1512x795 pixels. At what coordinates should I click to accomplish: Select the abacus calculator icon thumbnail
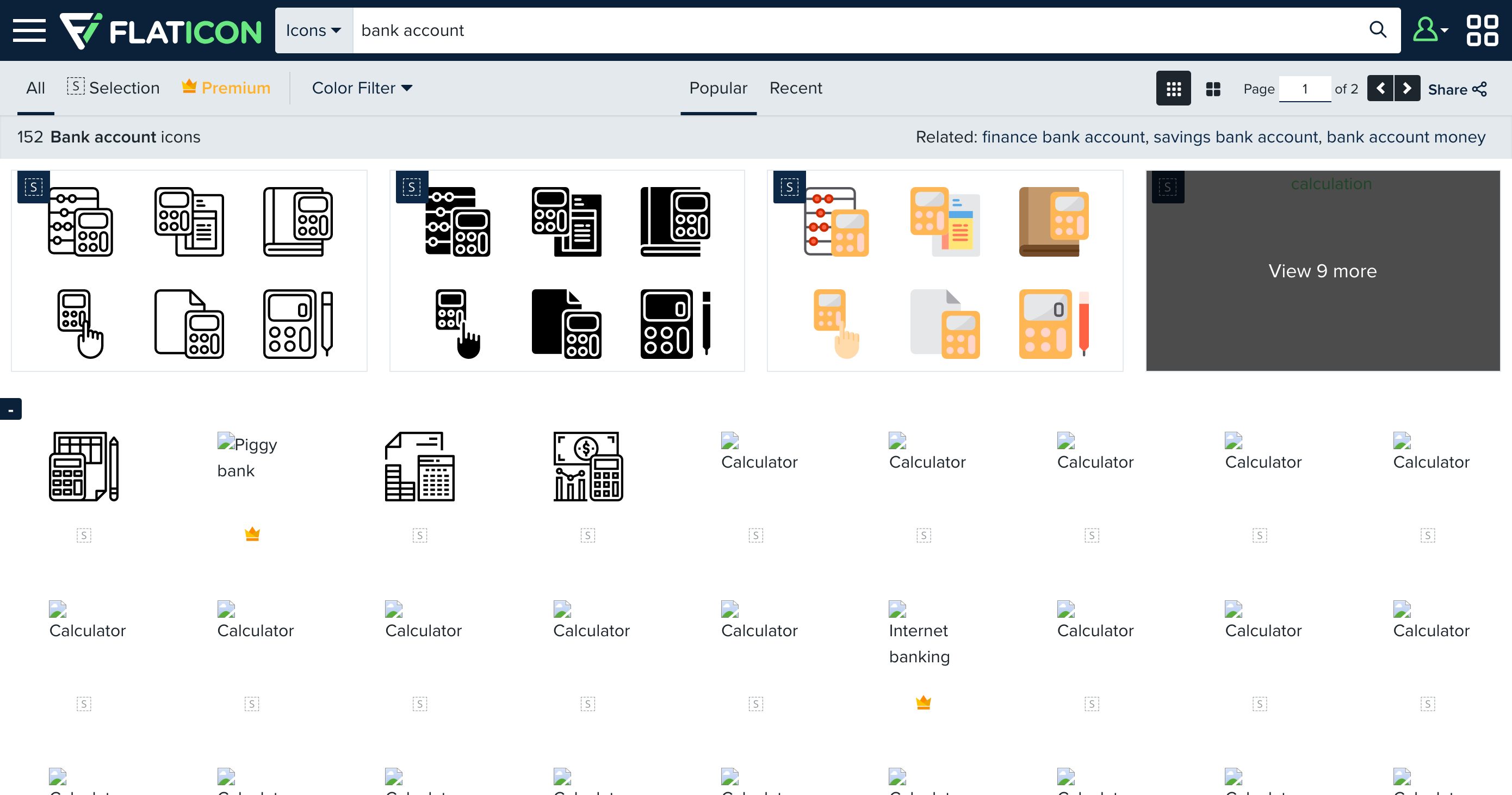point(80,222)
